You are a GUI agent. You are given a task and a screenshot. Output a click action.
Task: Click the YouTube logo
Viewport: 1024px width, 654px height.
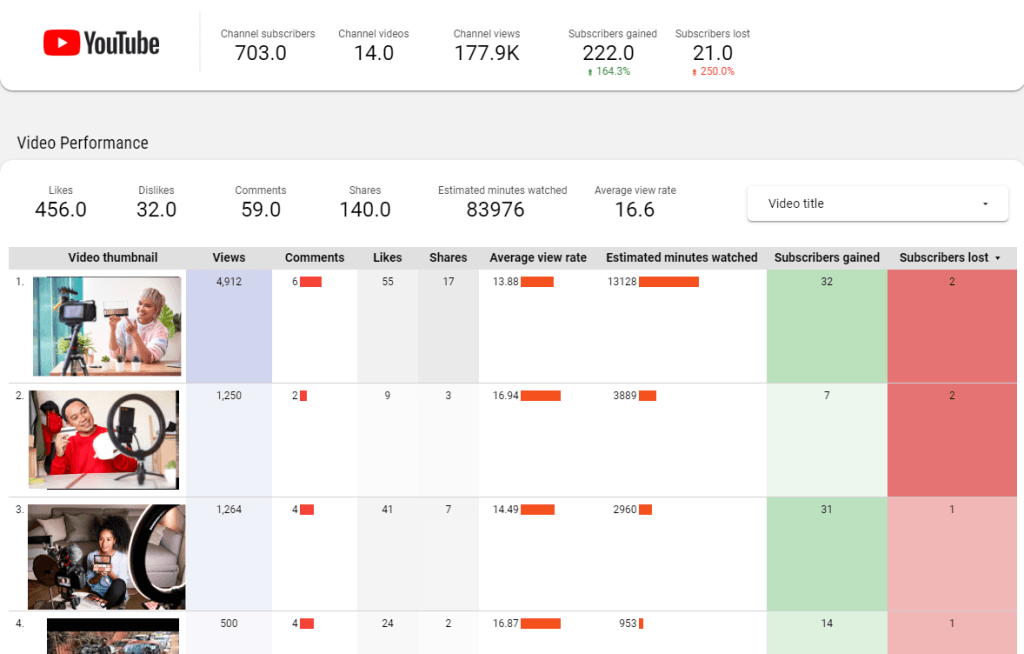(101, 43)
